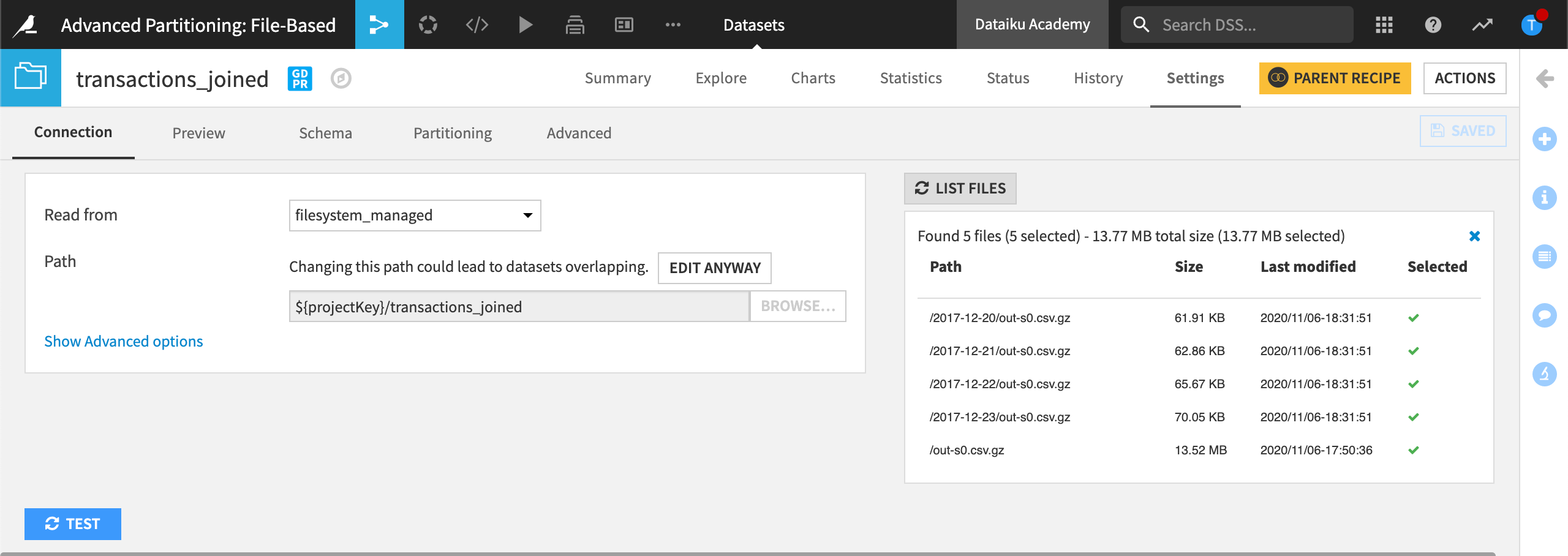Image resolution: width=1568 pixels, height=556 pixels.
Task: Click Show Advanced options
Action: pyautogui.click(x=123, y=341)
